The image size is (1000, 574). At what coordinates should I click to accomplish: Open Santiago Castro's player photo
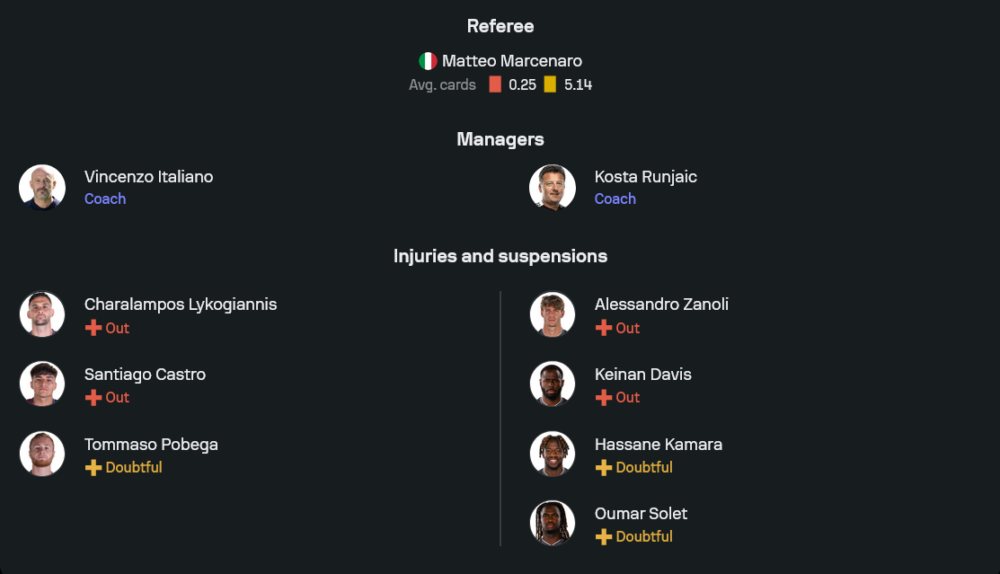[x=42, y=384]
